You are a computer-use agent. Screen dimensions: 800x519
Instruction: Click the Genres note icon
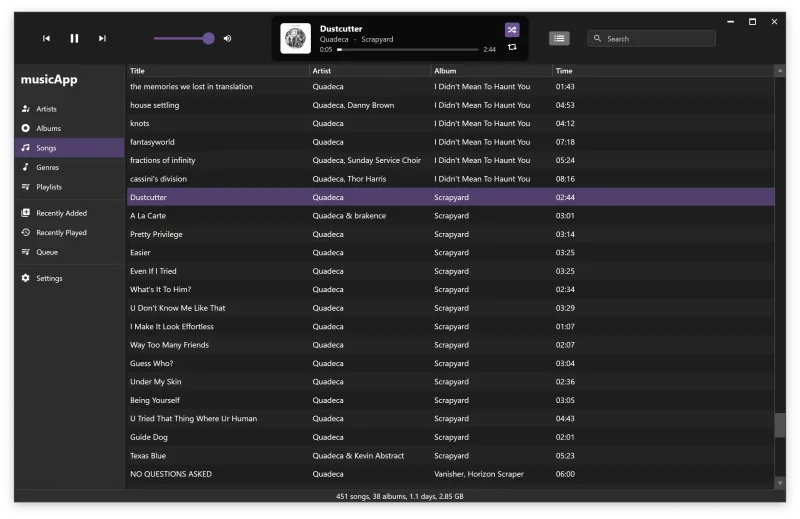(26, 167)
